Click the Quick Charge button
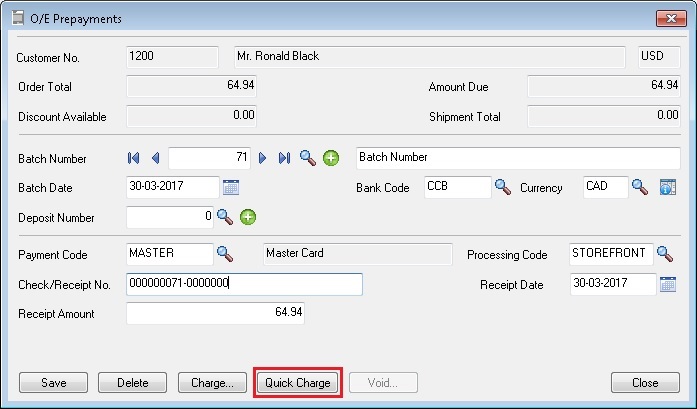697x409 pixels. point(298,383)
